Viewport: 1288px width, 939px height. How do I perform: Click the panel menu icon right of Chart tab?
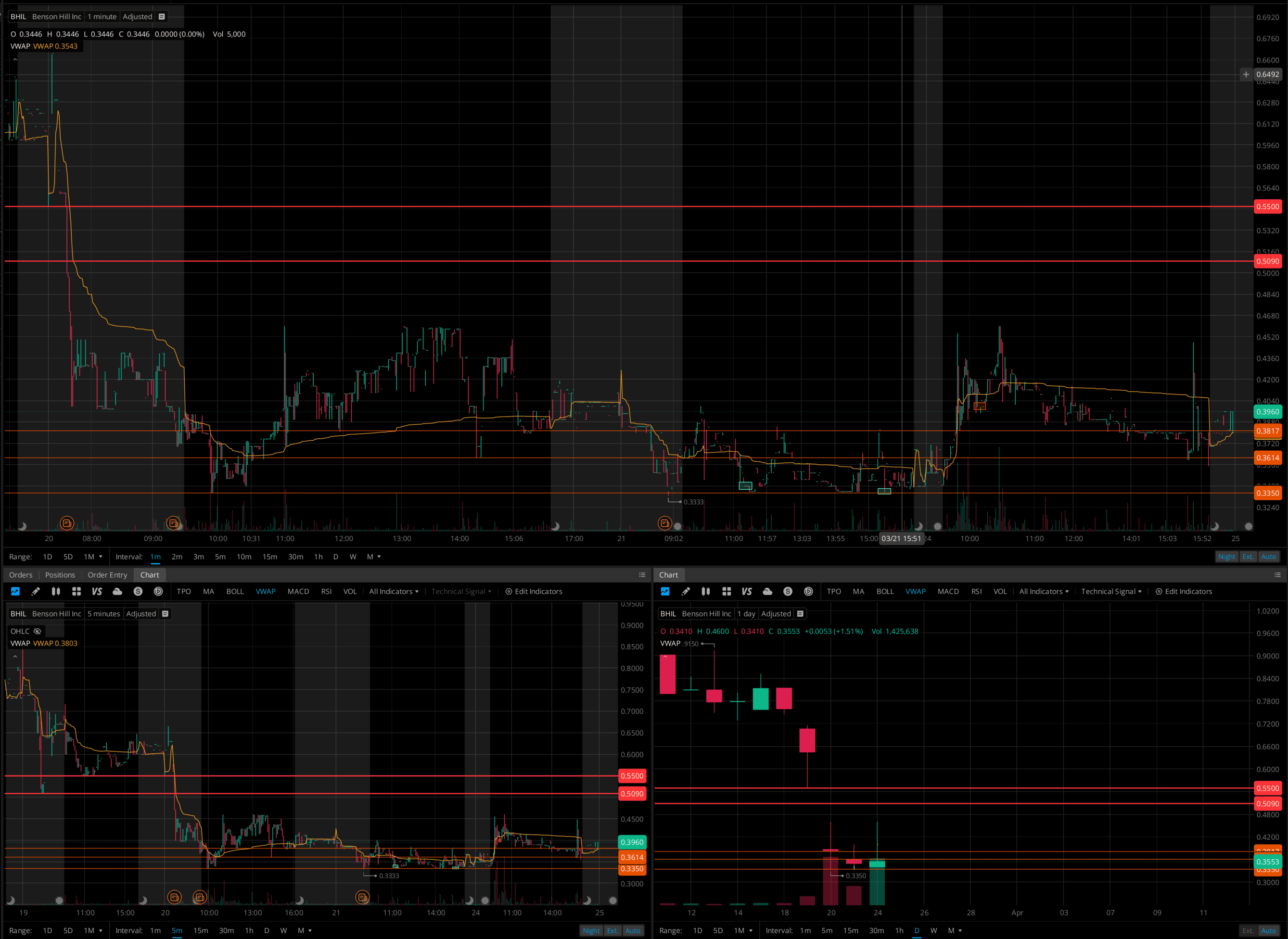point(642,575)
